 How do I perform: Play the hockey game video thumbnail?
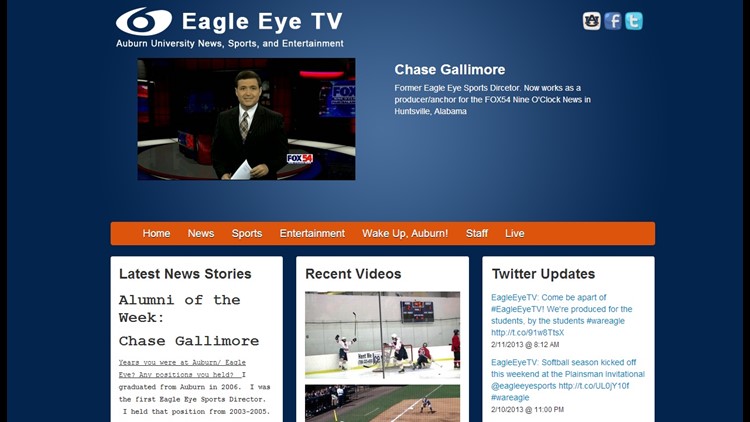[x=382, y=334]
